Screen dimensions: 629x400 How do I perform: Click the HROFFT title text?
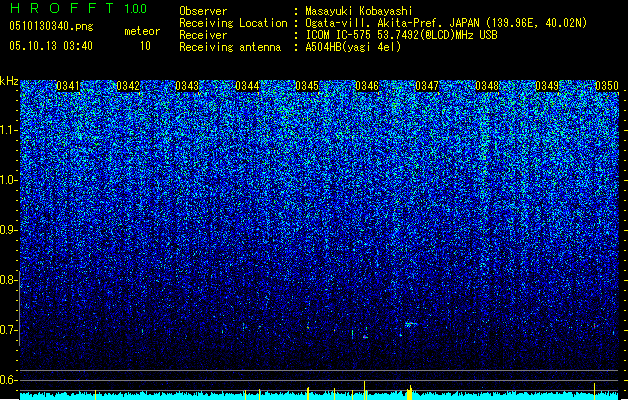pos(62,8)
